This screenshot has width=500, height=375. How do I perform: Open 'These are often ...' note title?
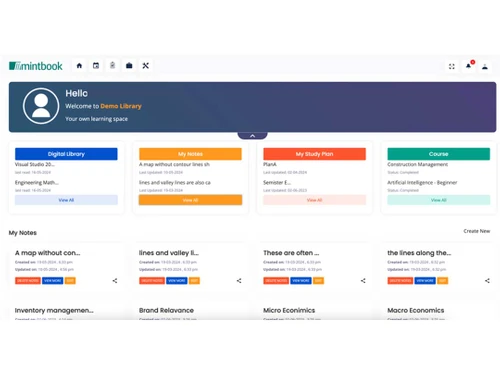(x=291, y=253)
